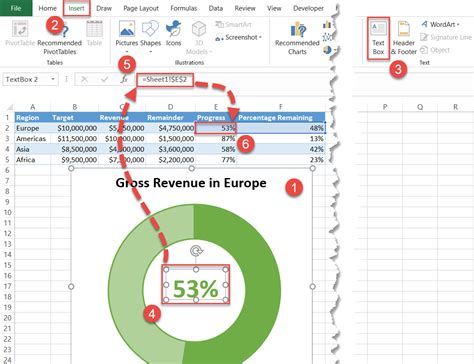Select the 53% text box in chart

pos(196,284)
